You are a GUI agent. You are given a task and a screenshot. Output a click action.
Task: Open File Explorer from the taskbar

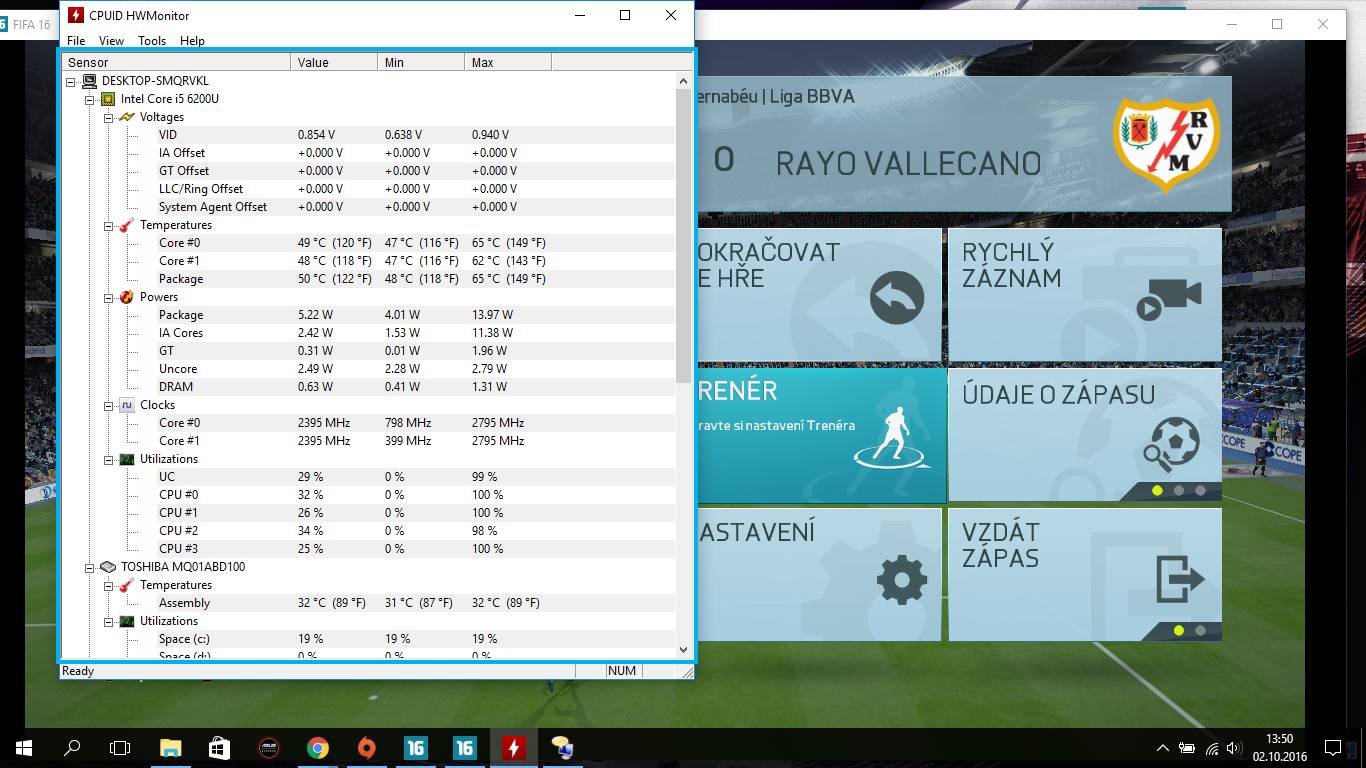pos(171,748)
